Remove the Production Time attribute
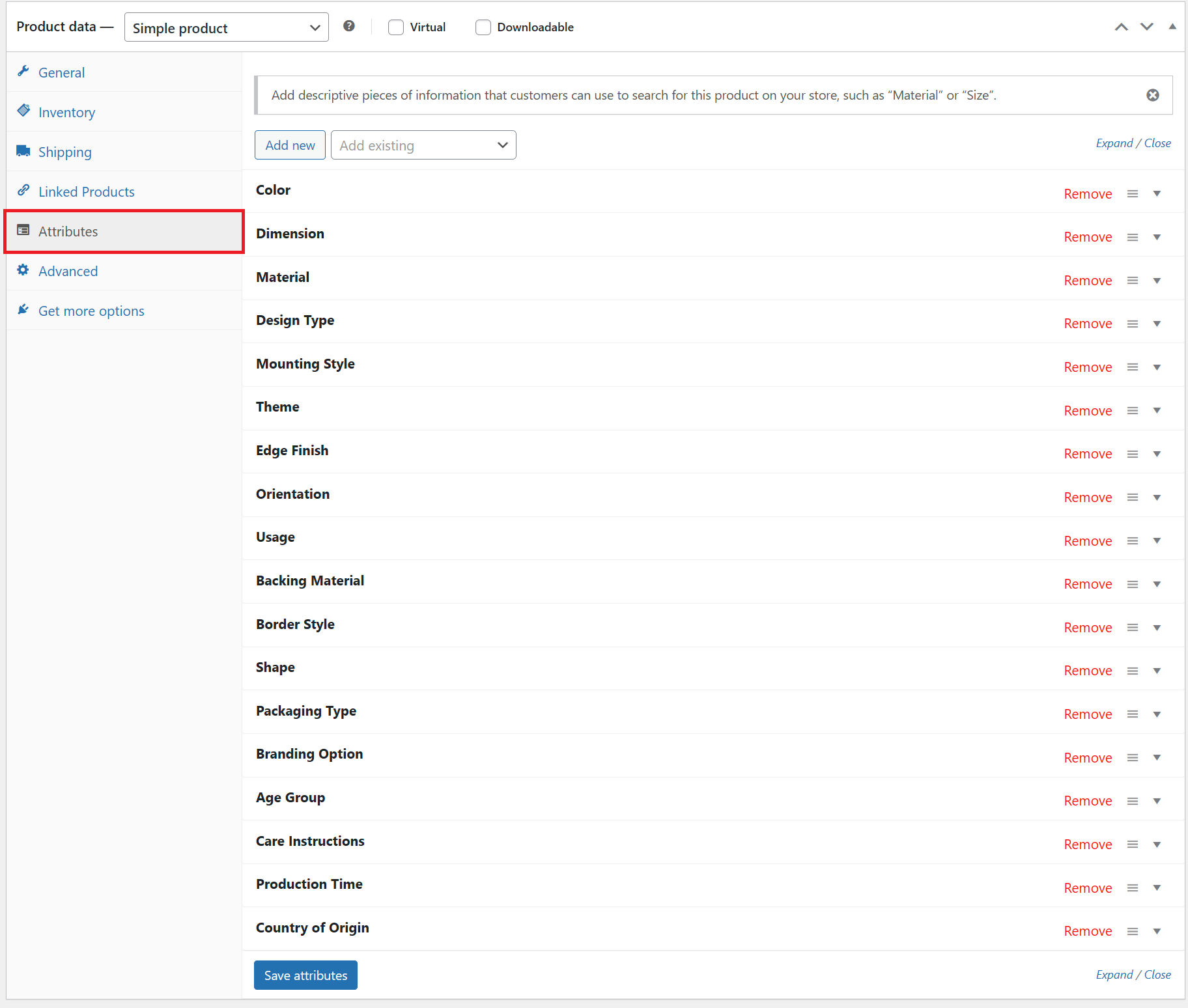This screenshot has width=1188, height=1008. [x=1088, y=888]
